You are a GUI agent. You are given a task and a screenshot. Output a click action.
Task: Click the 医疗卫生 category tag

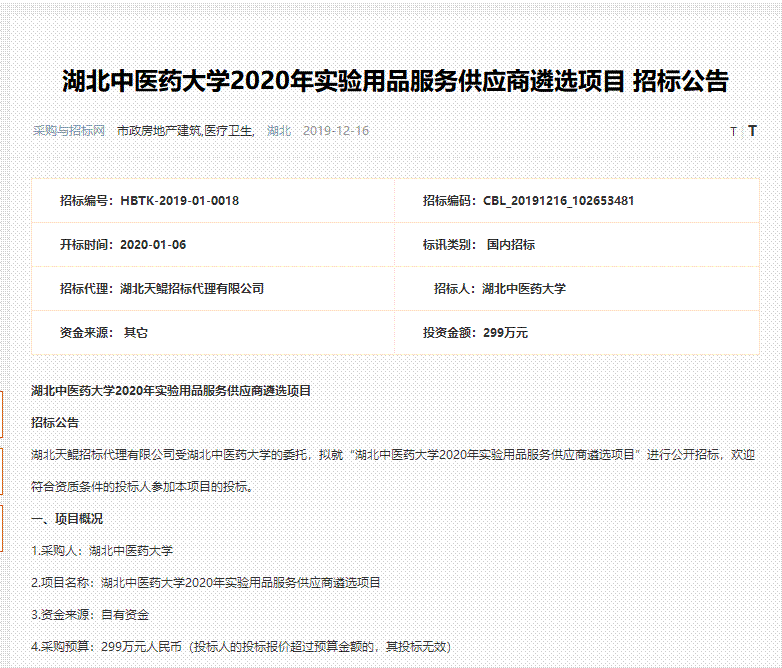pyautogui.click(x=229, y=131)
